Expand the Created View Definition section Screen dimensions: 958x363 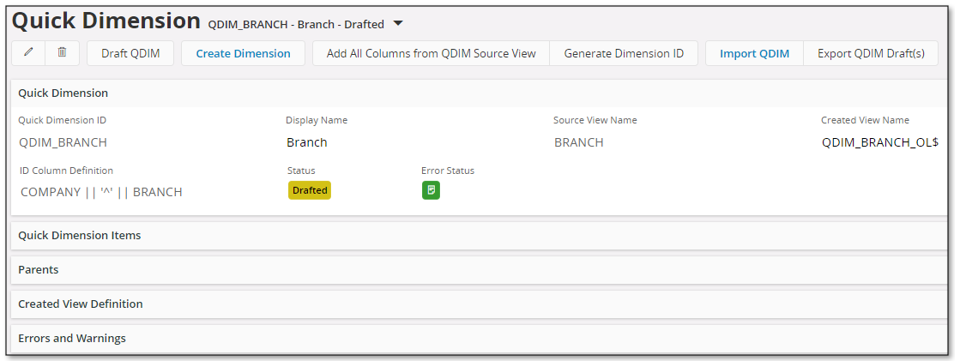point(480,304)
